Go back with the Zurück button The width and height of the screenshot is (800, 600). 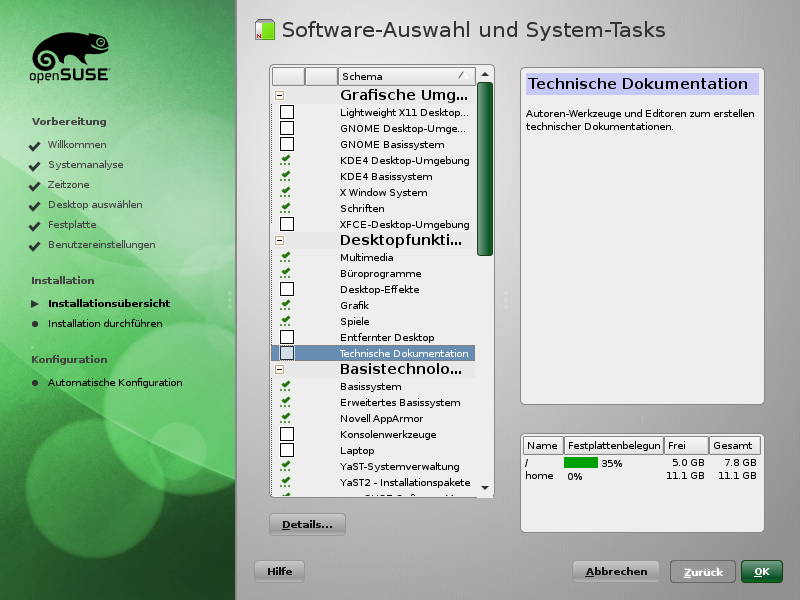click(703, 572)
